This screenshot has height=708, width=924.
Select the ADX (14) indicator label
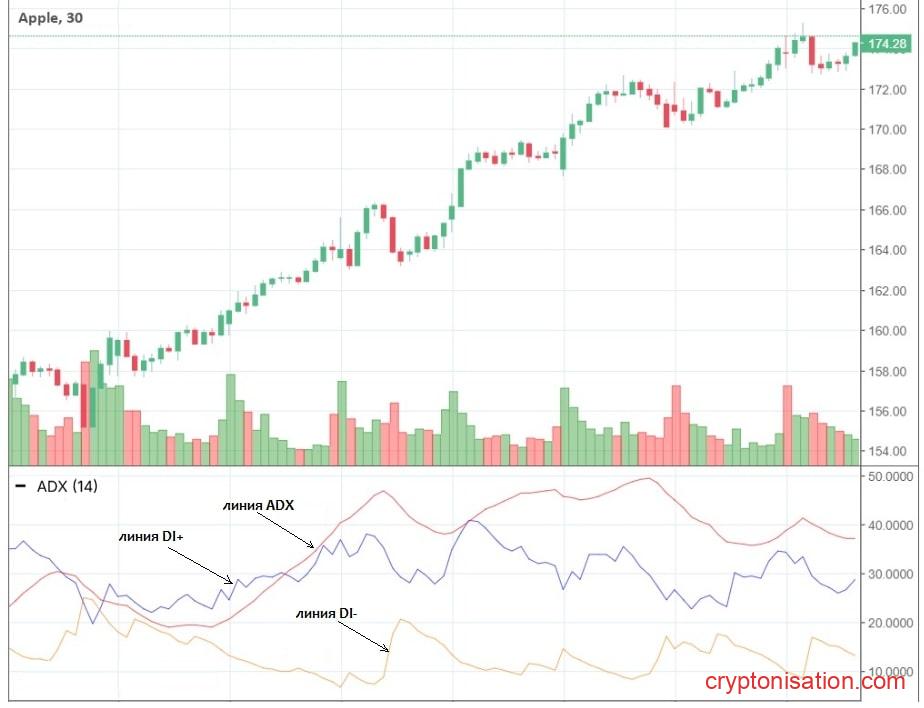(x=67, y=486)
